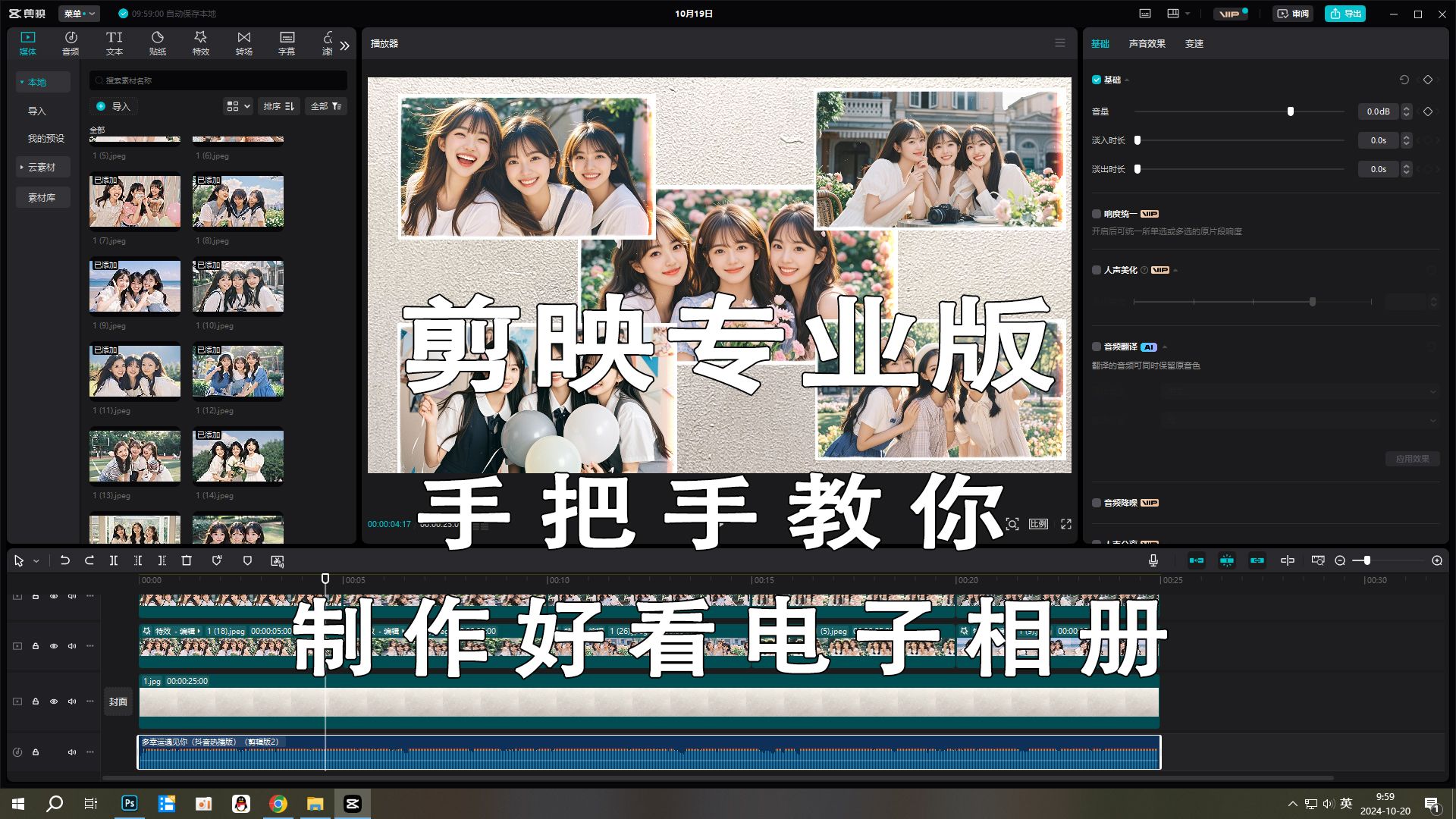Trim the clip right of the playhead
1456x819 pixels.
pos(162,560)
